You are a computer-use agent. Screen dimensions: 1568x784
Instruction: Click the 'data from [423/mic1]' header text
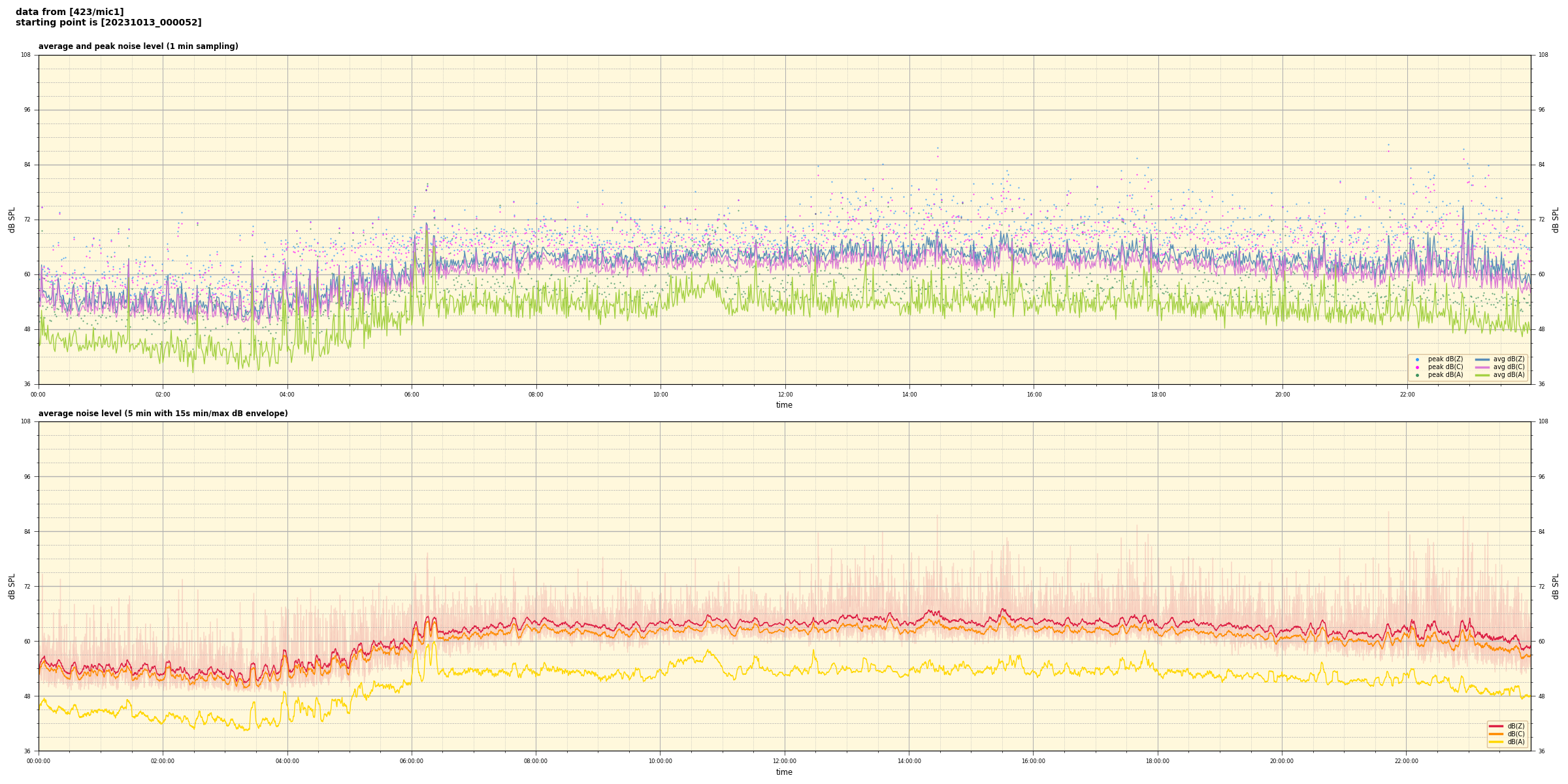[x=69, y=12]
